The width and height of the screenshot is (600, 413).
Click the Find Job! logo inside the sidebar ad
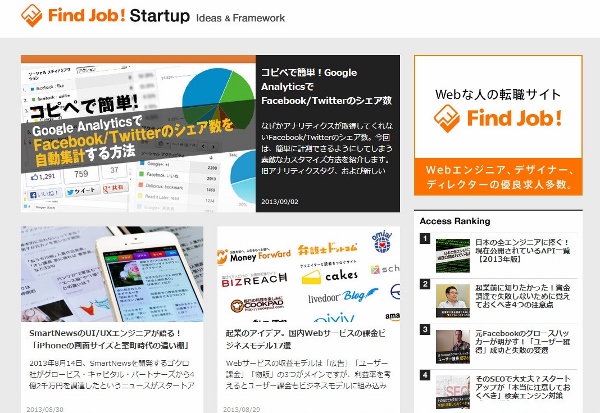498,118
